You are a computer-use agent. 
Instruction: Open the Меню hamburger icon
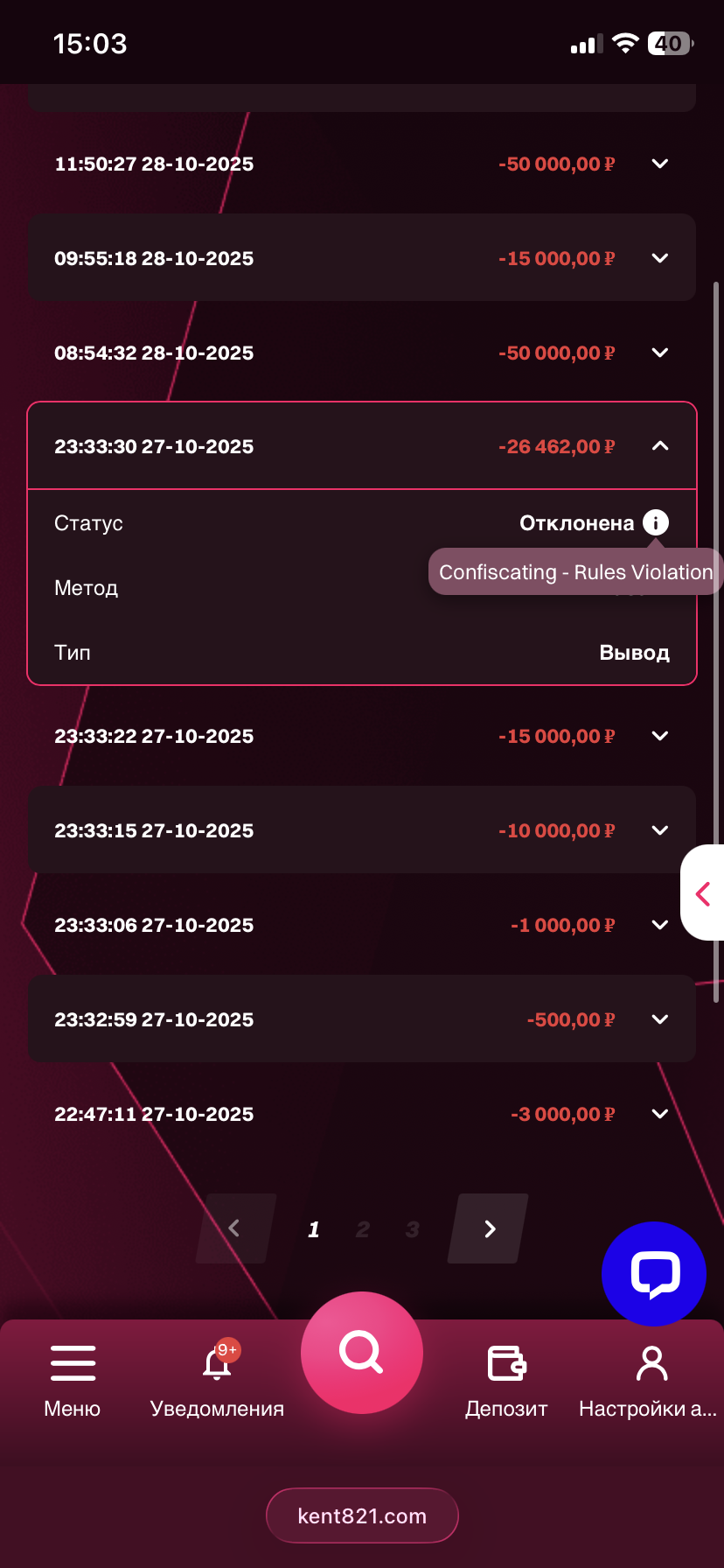73,1363
